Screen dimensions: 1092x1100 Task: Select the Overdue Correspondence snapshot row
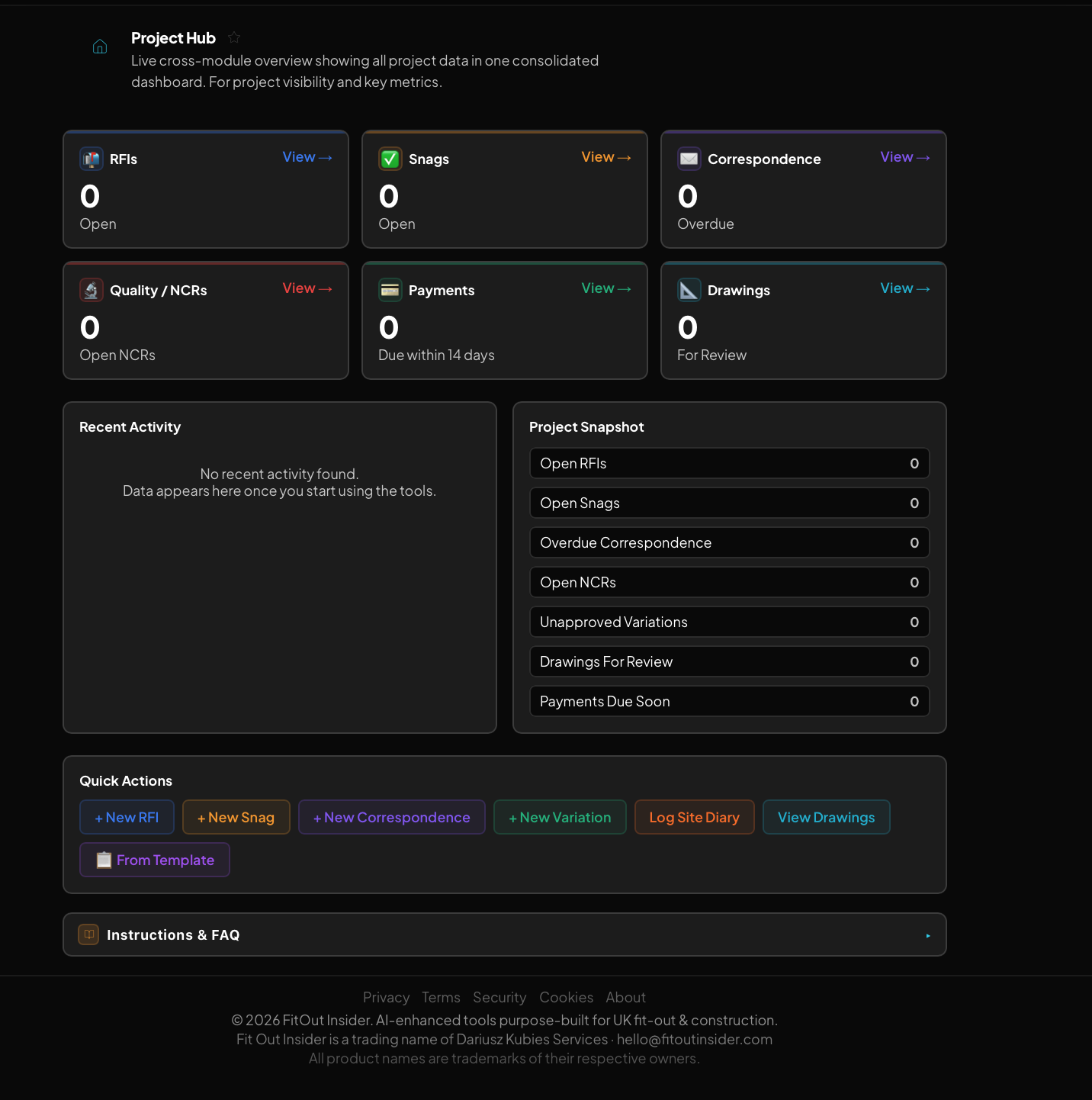coord(730,542)
